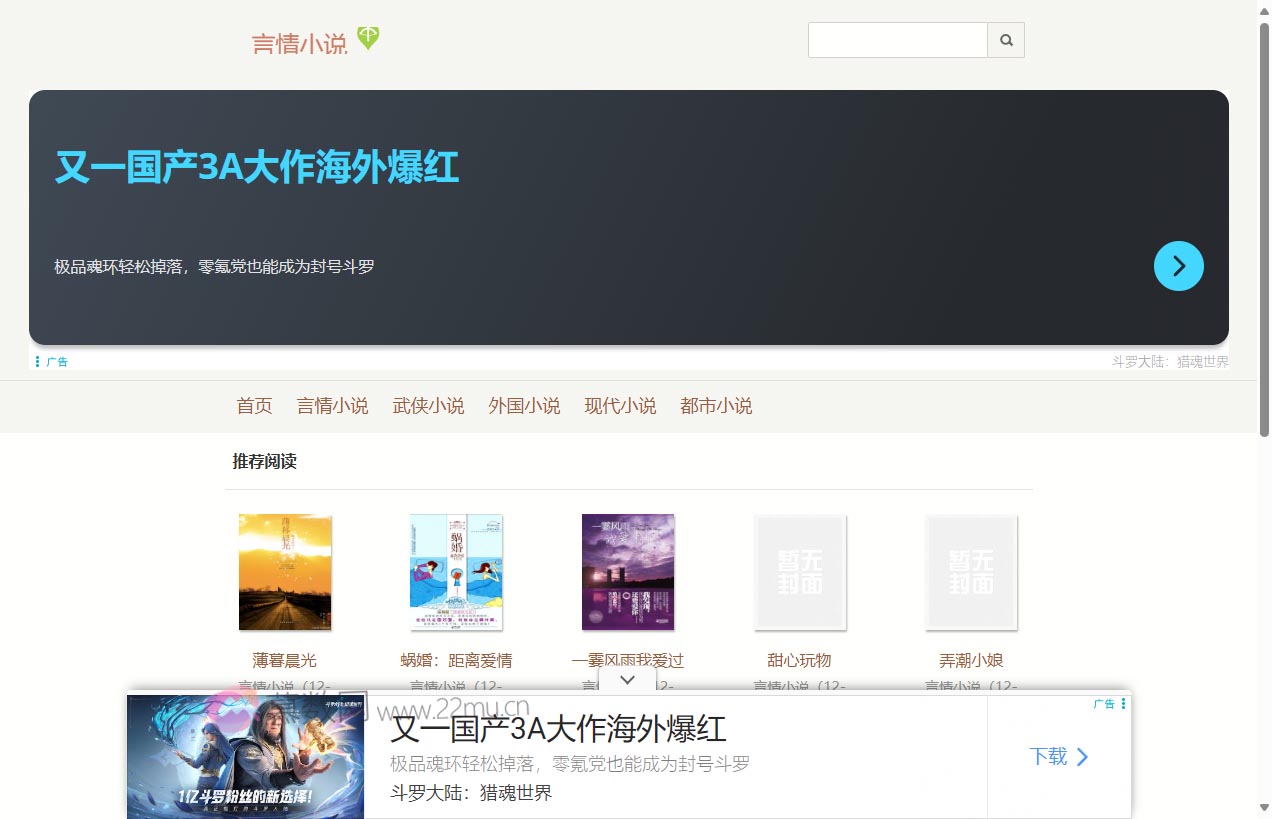Open the novel 蜗婚：距离爱情
The width and height of the screenshot is (1272, 819).
[x=456, y=660]
